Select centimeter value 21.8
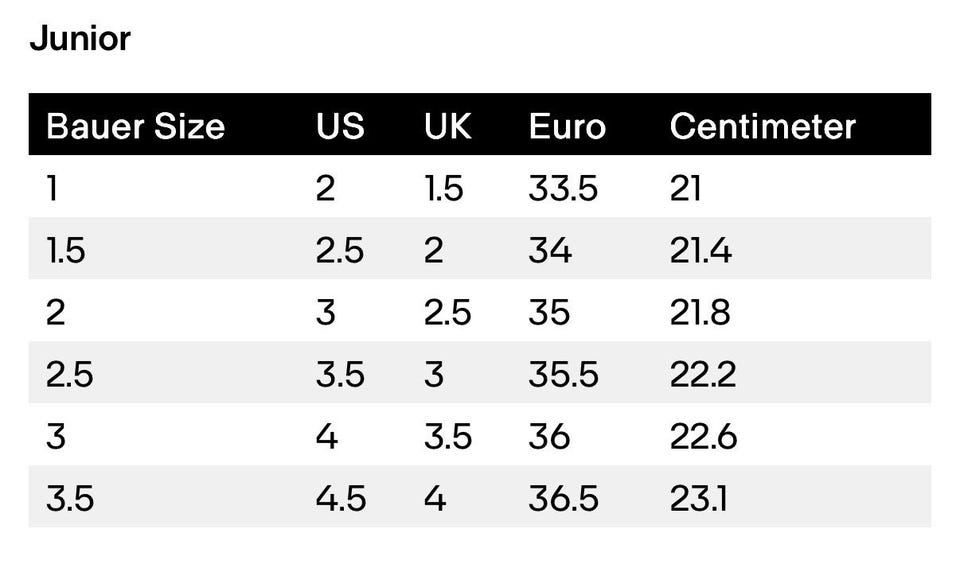Image resolution: width=960 pixels, height=564 pixels. [700, 312]
